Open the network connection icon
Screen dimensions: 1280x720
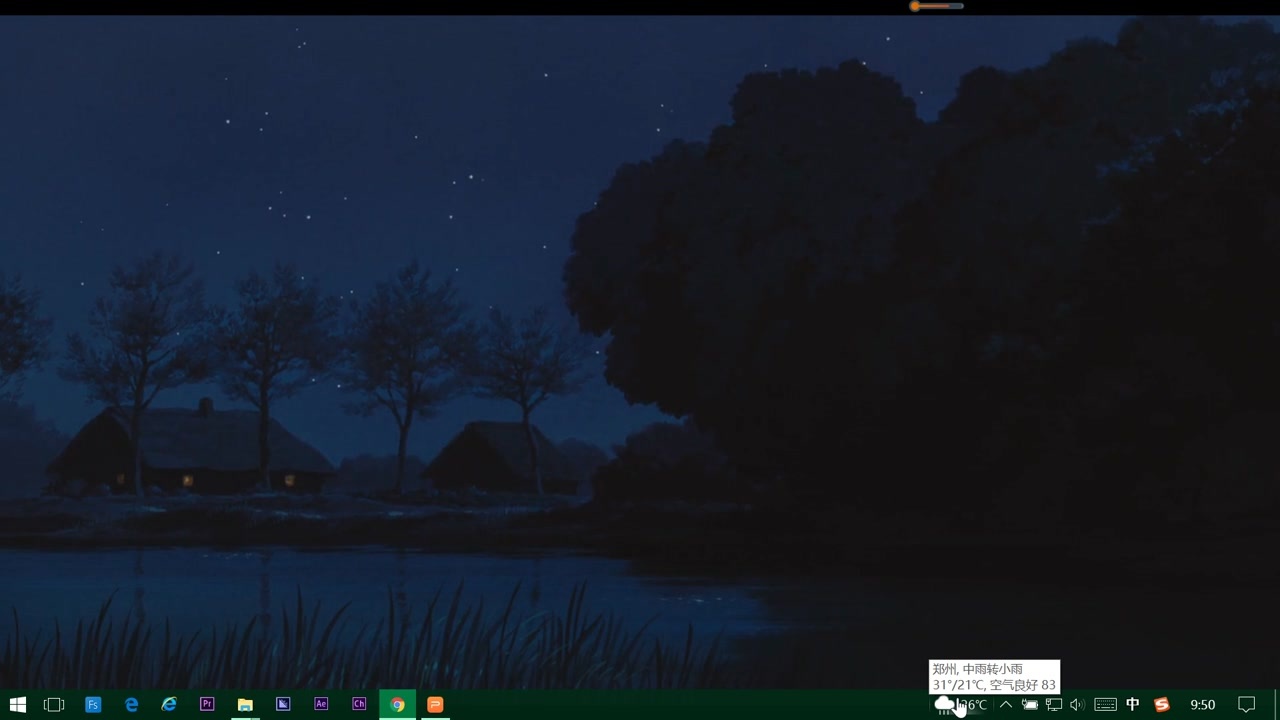click(1054, 704)
